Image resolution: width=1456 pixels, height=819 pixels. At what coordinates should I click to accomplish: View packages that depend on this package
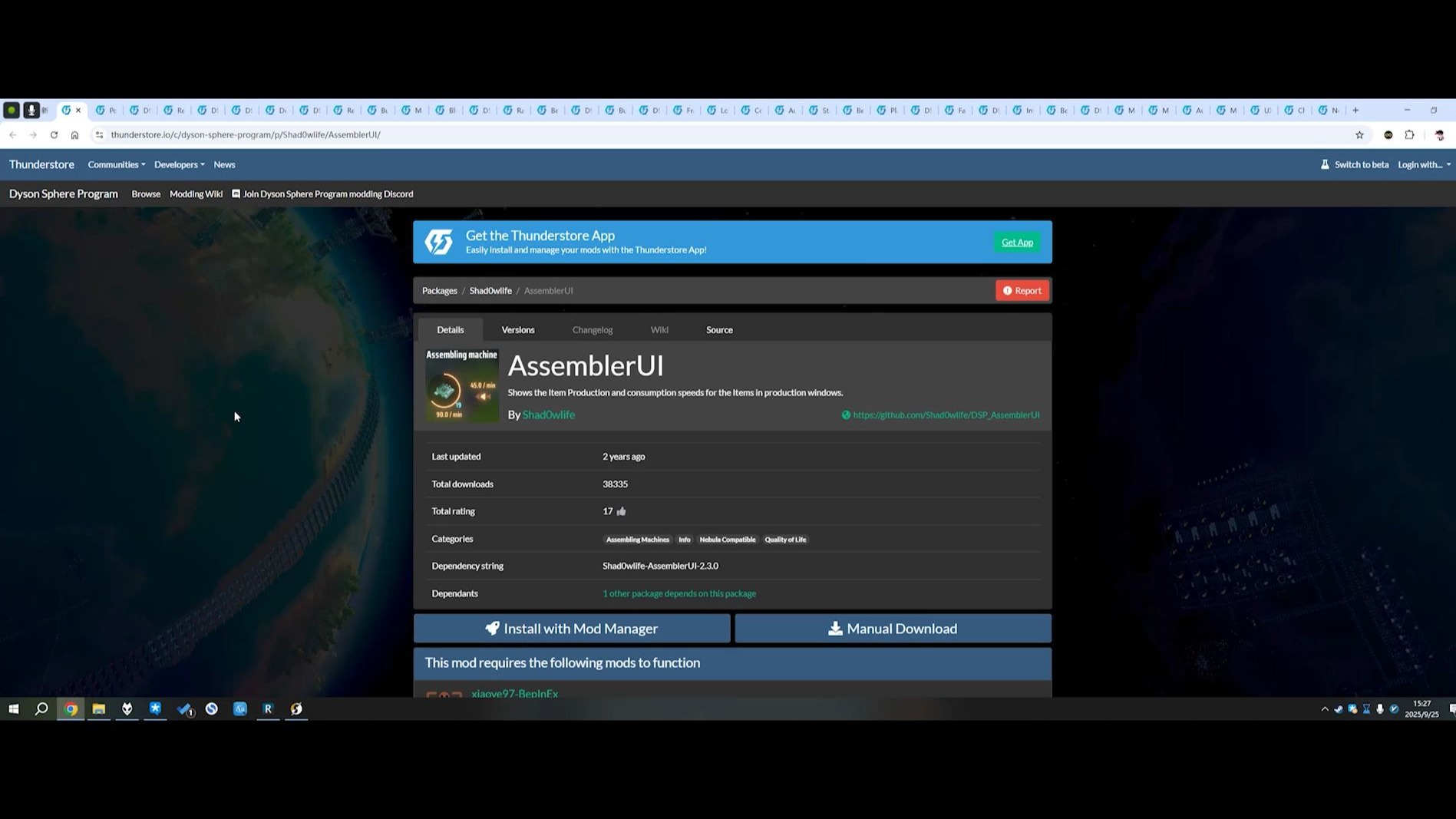click(679, 594)
